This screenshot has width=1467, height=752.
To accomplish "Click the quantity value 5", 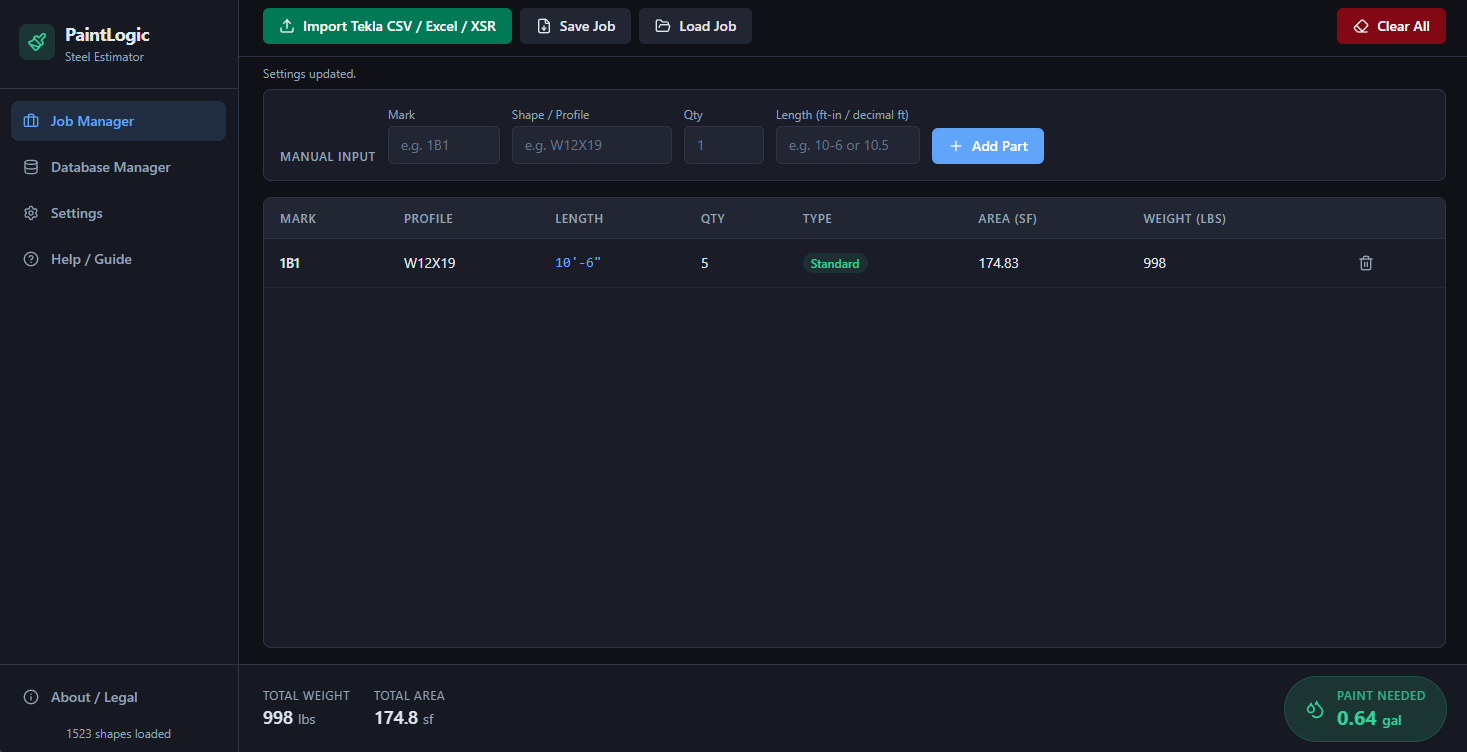I will (x=705, y=264).
